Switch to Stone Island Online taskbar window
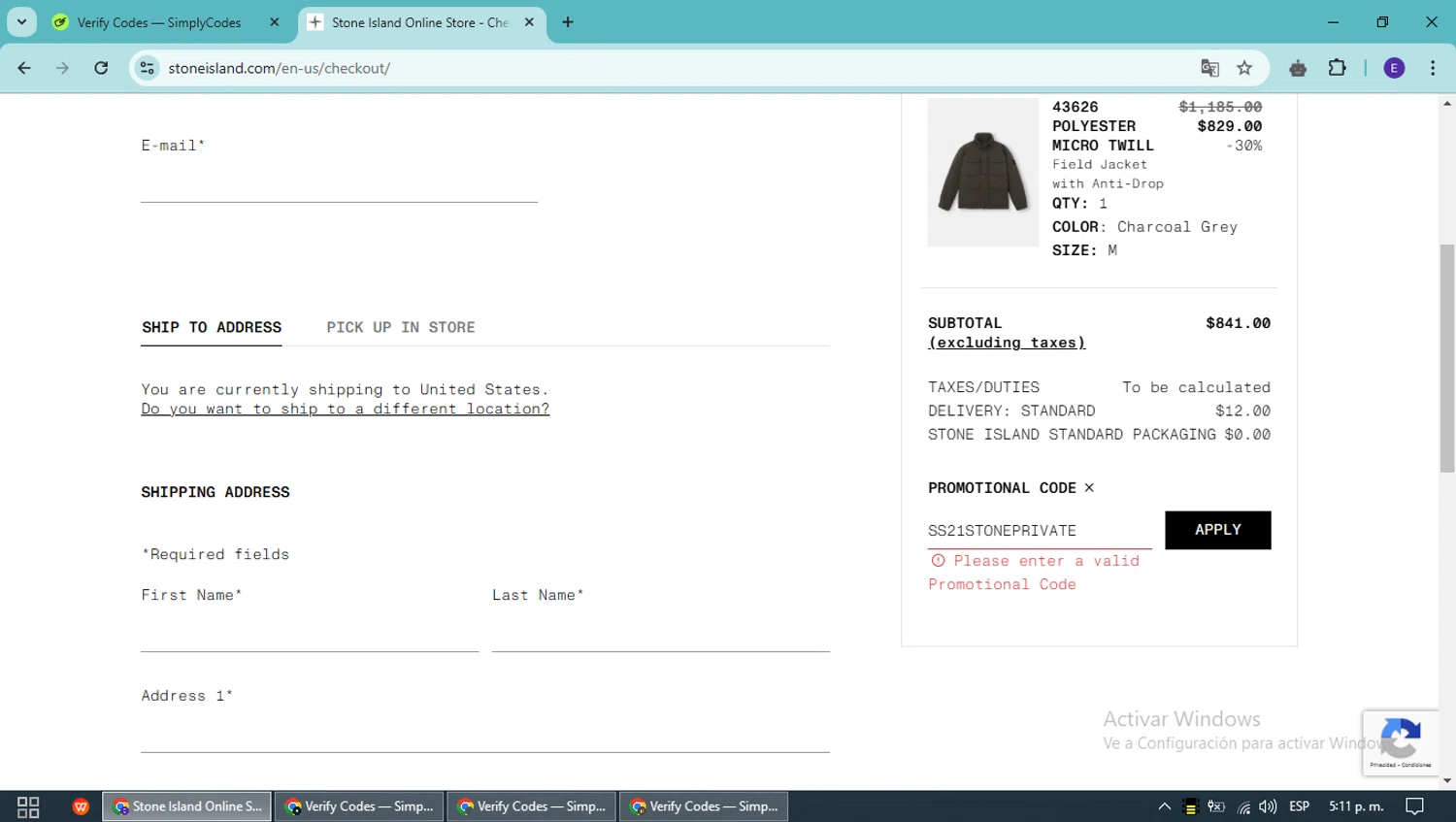 tap(187, 806)
